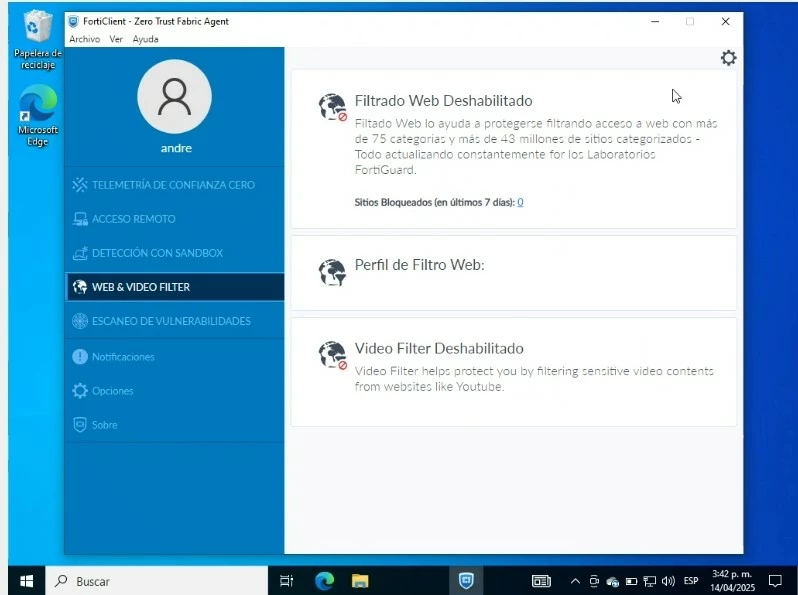Screen dimensions: 798x595
Task: Go to Acceso Remoto section
Action: [x=175, y=219]
